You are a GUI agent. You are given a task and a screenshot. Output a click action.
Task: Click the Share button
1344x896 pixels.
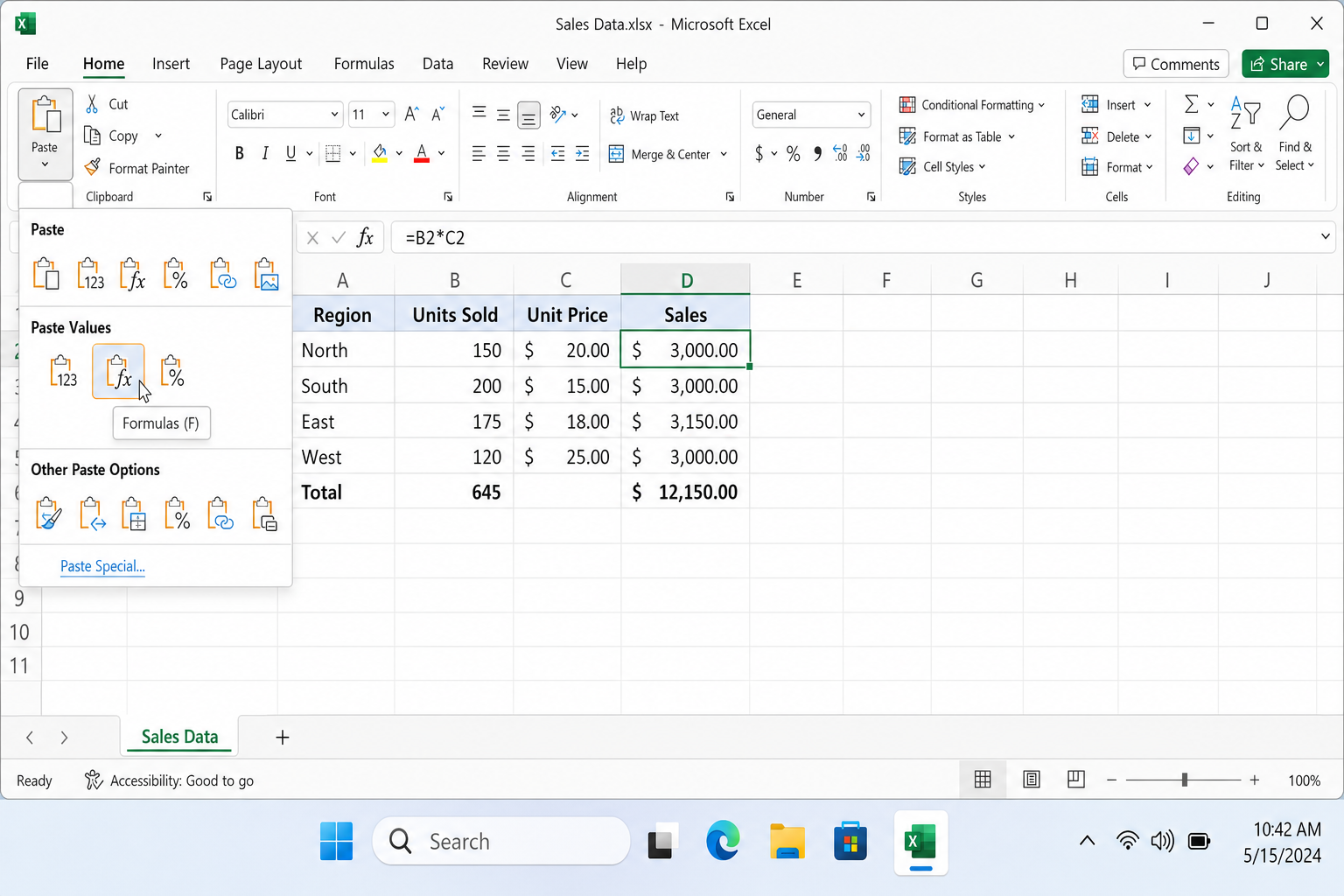1285,64
